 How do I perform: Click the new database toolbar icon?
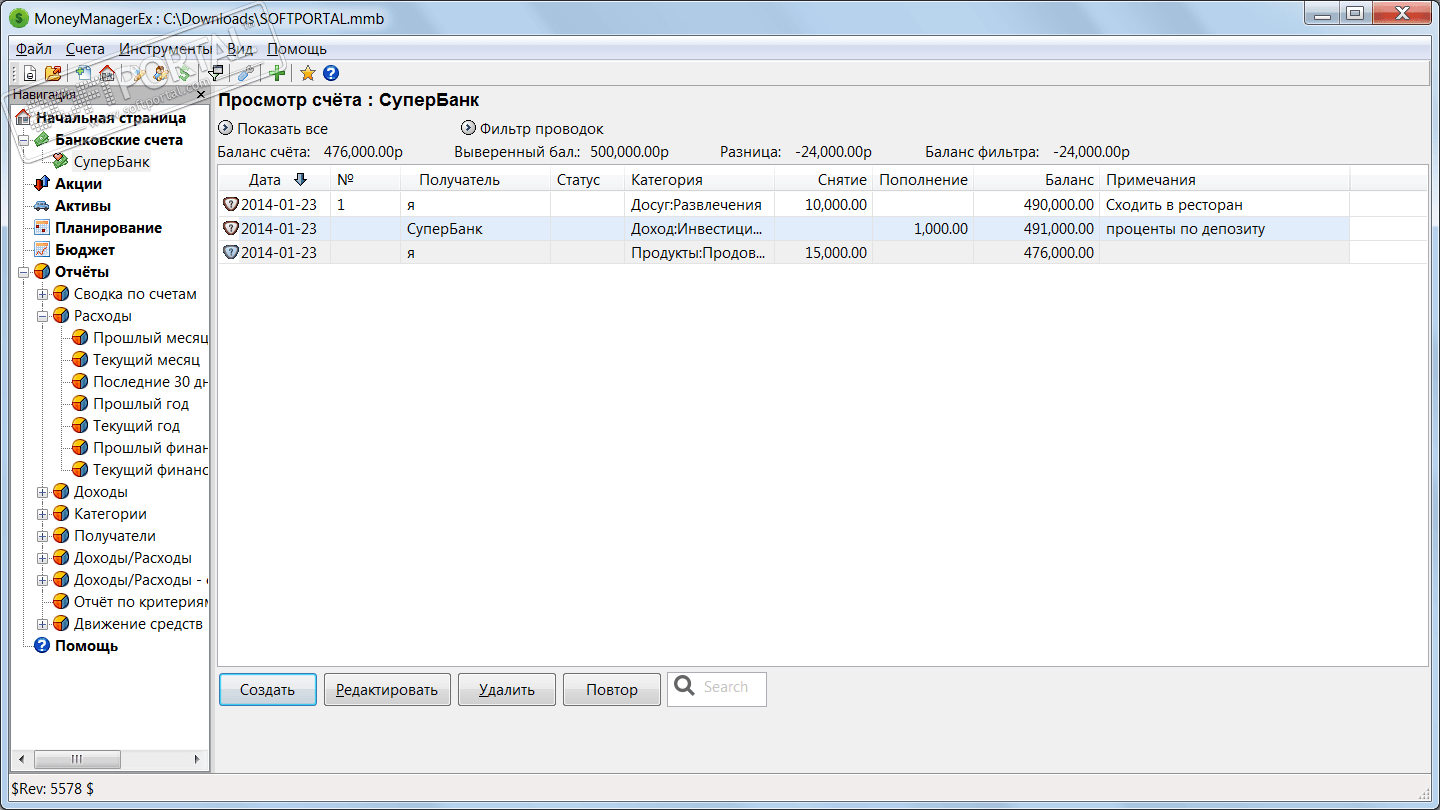pos(30,73)
